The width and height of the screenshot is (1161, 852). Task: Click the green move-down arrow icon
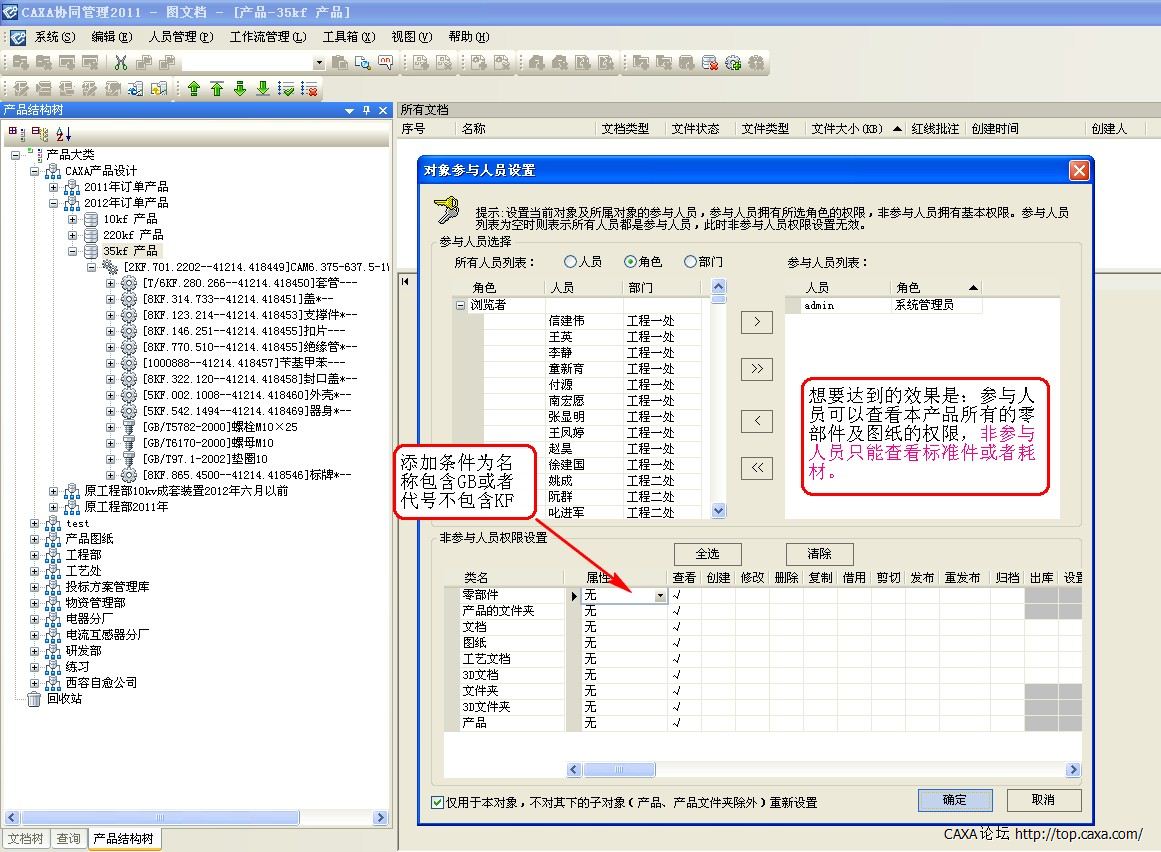point(240,89)
